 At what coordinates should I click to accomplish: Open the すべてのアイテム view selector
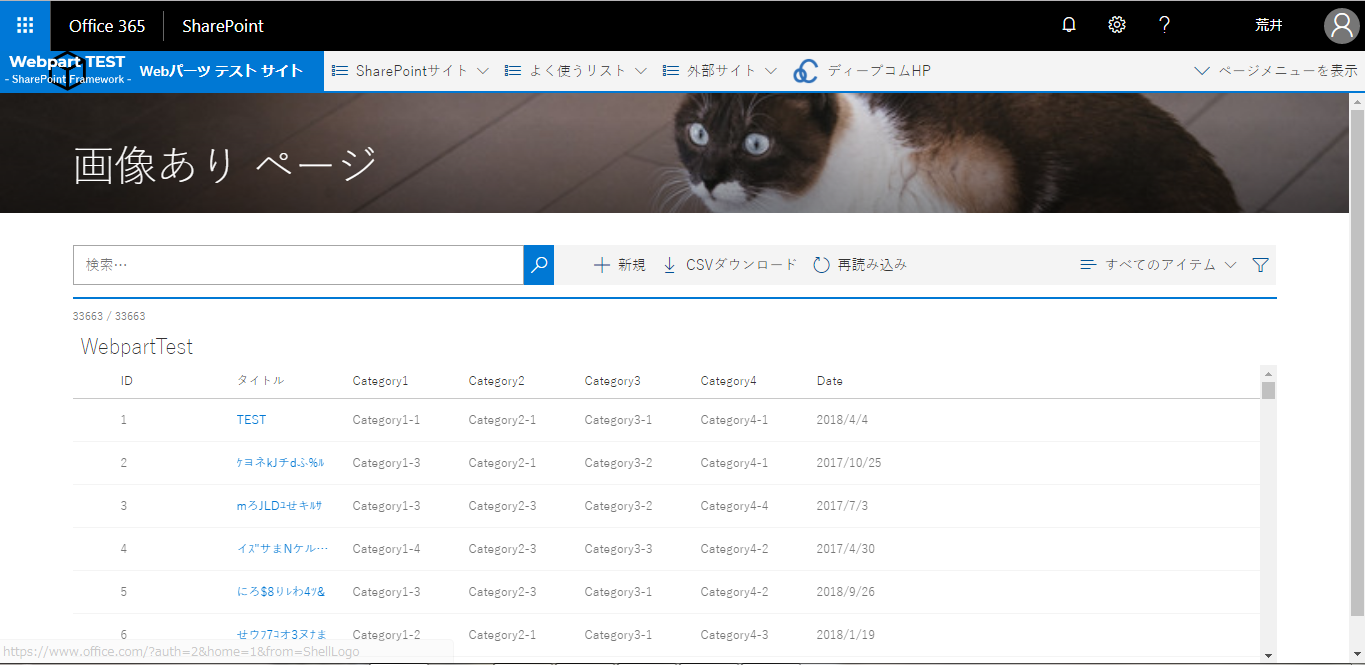click(x=1159, y=265)
